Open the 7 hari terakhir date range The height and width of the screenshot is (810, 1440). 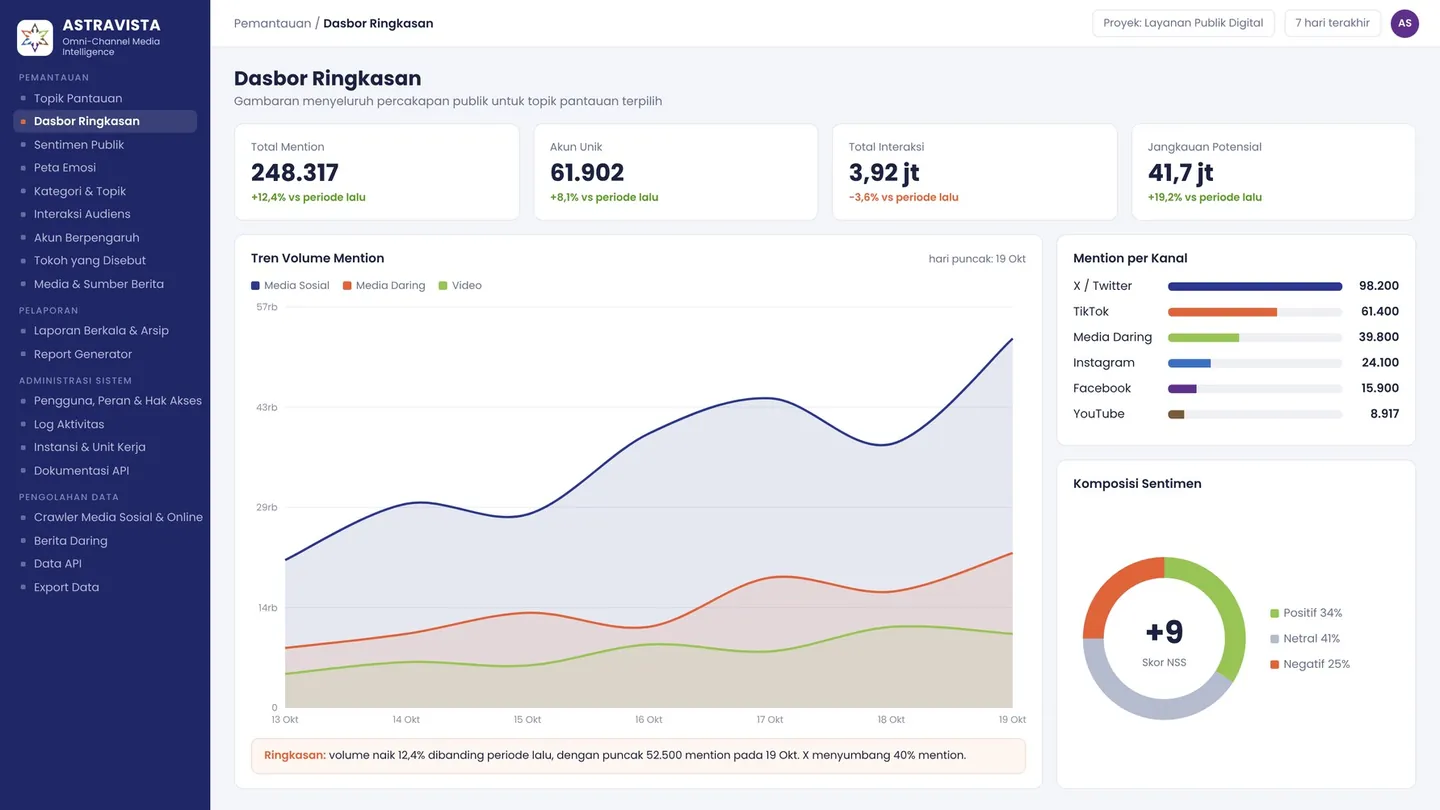[1332, 23]
